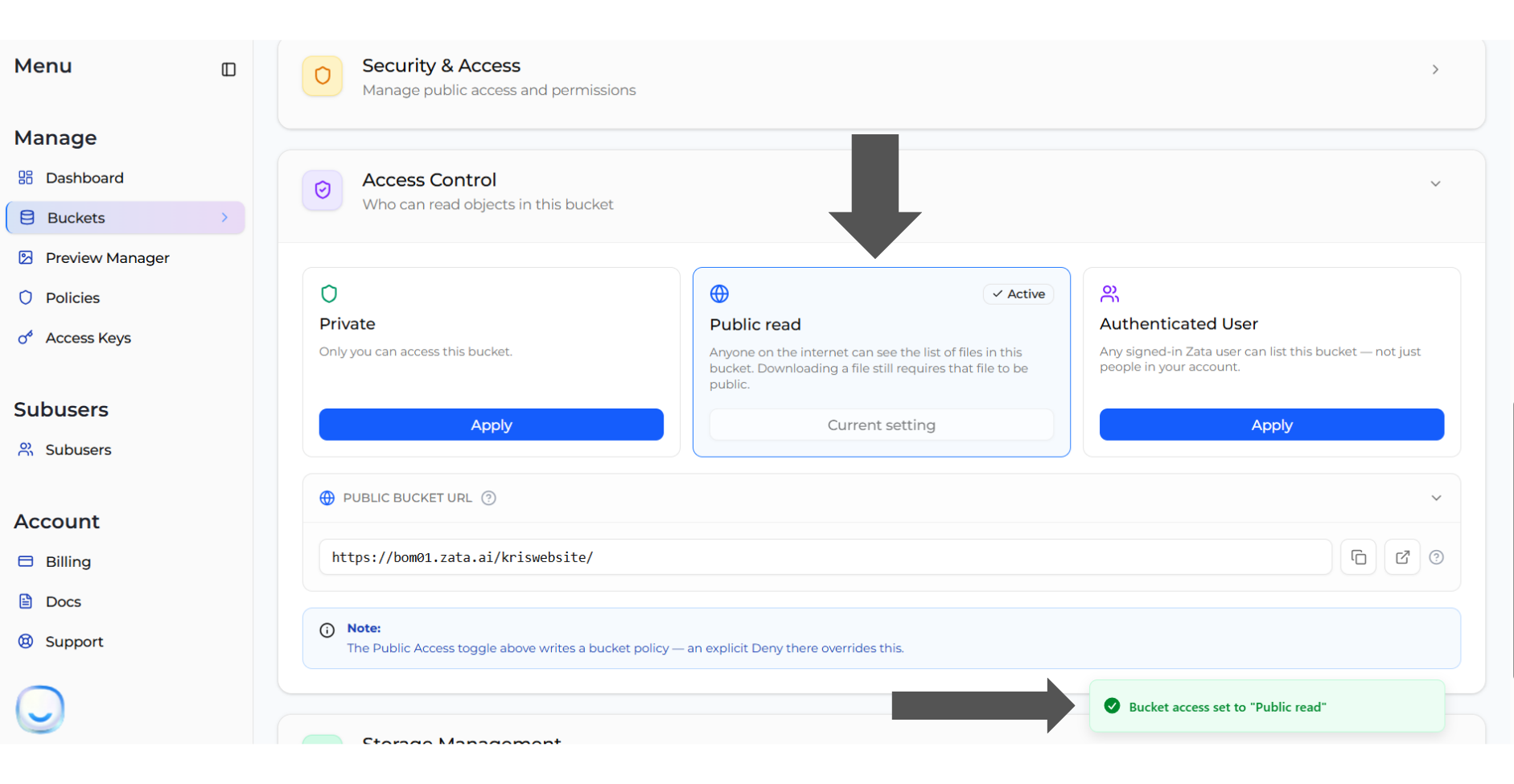Click the Policies shield icon
The image size is (1514, 784).
click(x=26, y=298)
